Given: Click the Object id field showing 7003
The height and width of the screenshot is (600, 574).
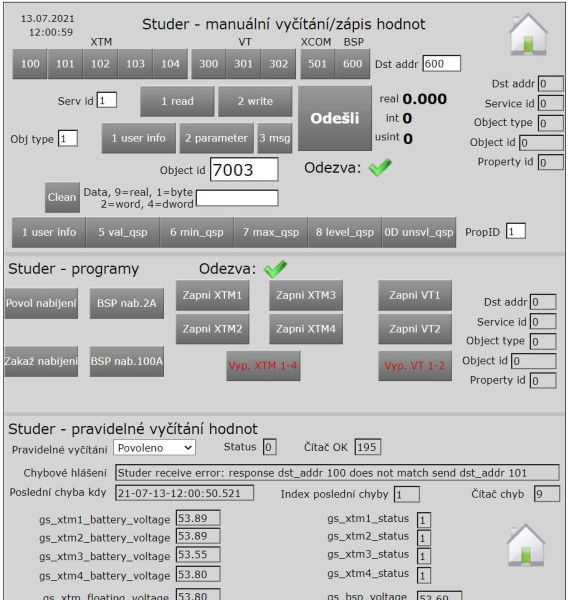Looking at the screenshot, I should click(x=244, y=170).
